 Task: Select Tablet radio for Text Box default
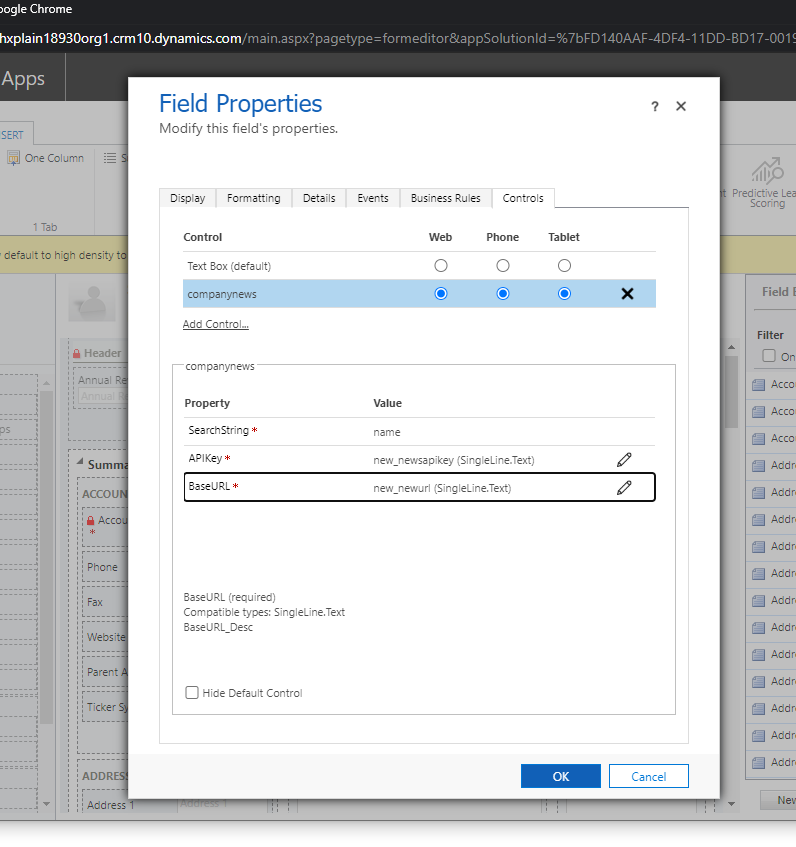564,266
